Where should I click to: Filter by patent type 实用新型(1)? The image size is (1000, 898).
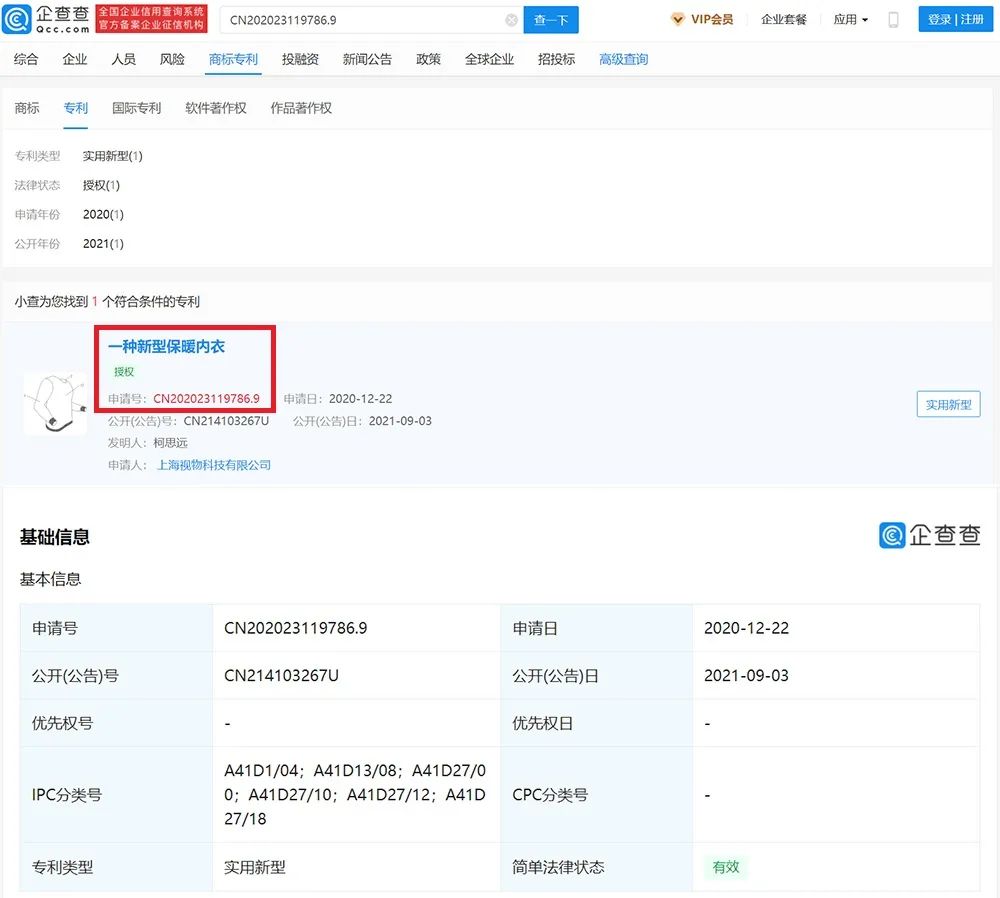point(112,156)
